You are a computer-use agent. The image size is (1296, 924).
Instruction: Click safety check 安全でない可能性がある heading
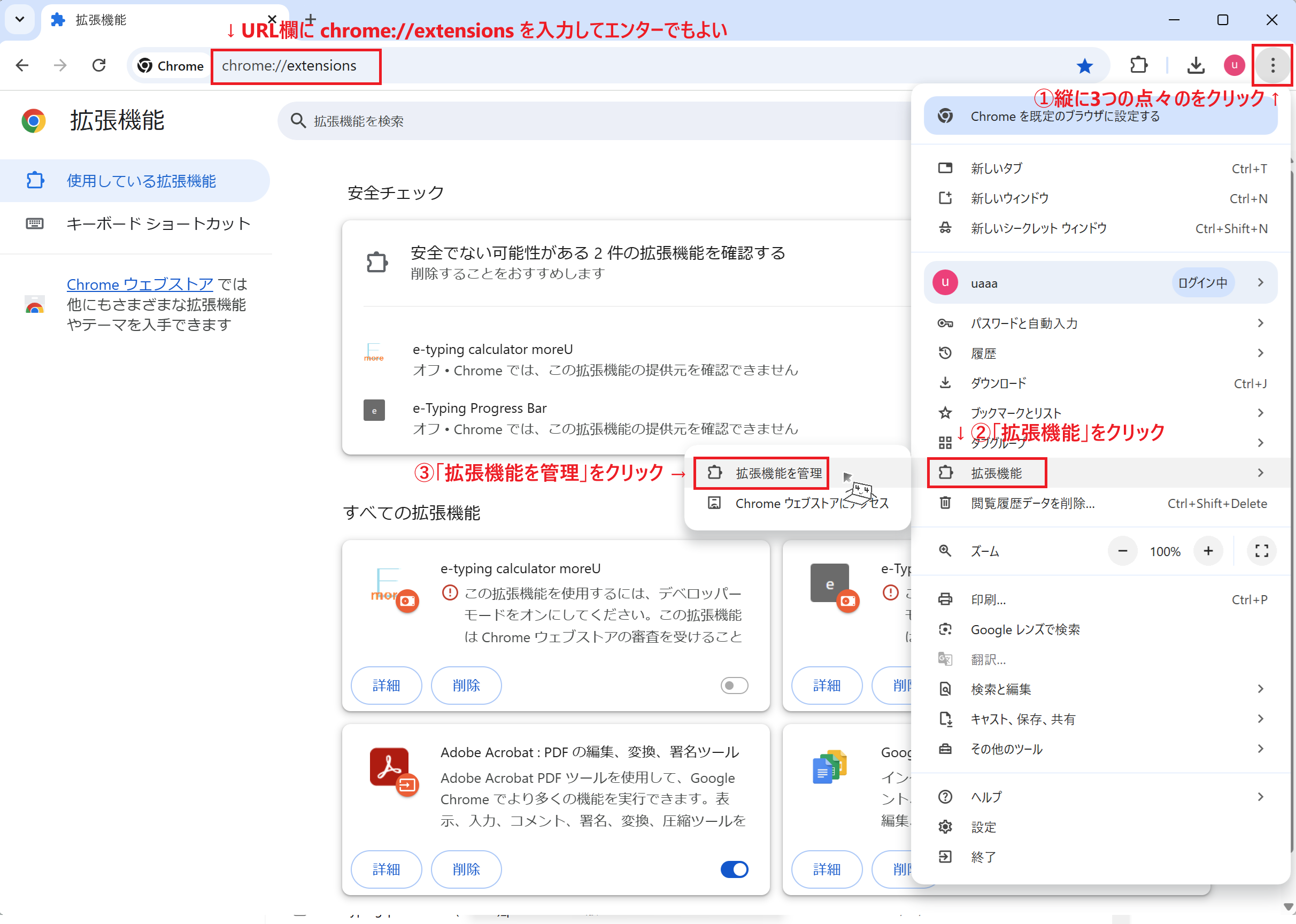click(x=598, y=252)
